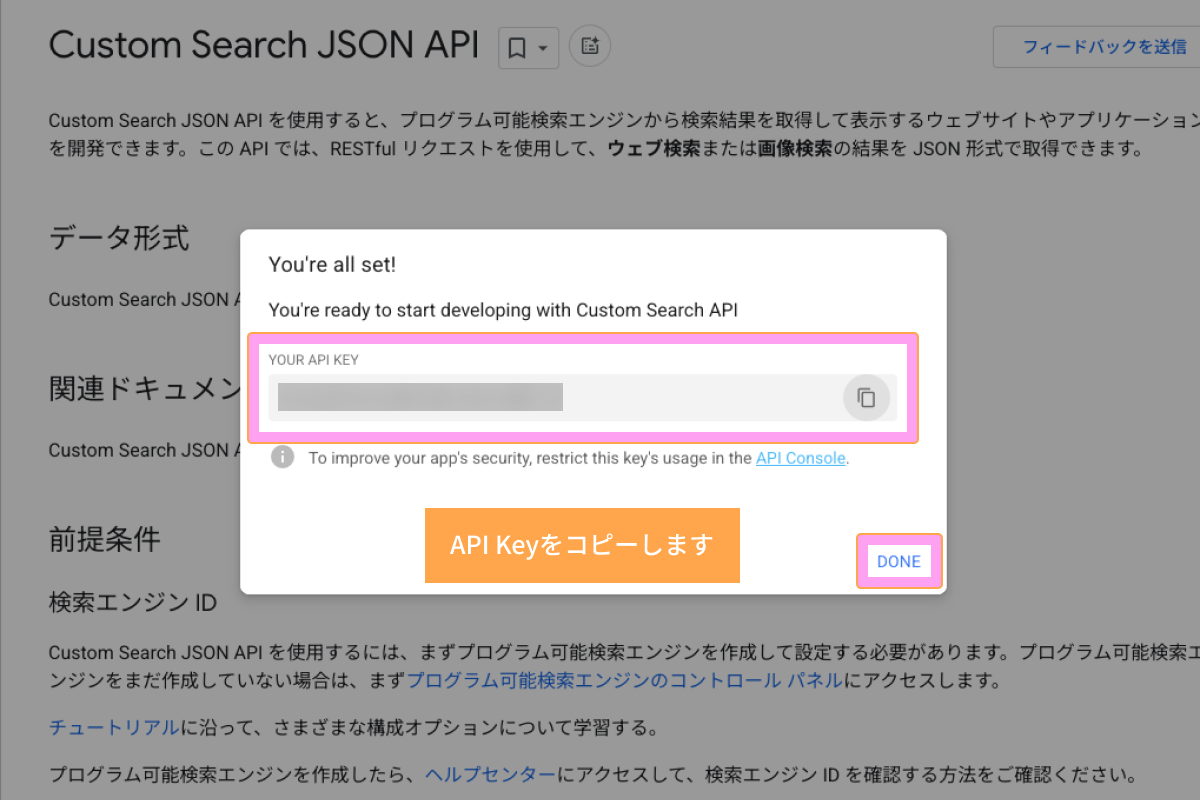Open the ヘルプセンター link

(490, 774)
